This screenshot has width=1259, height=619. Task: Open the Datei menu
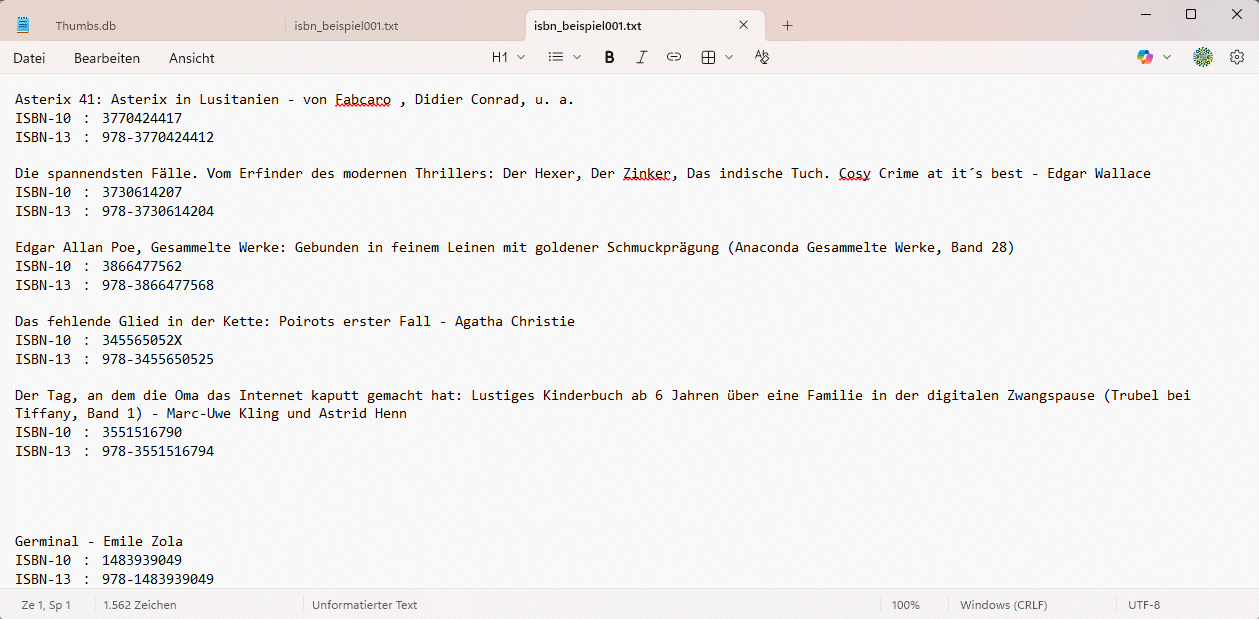click(x=29, y=58)
